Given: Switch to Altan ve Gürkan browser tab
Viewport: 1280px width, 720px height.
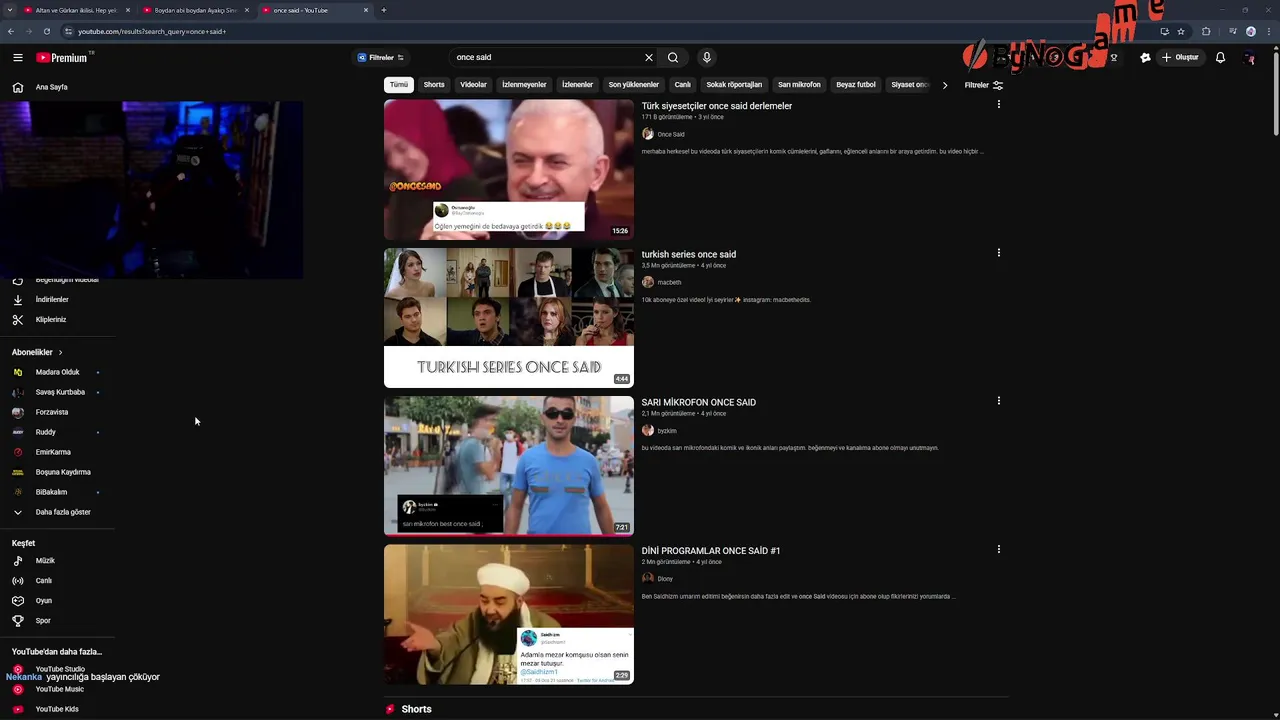Looking at the screenshot, I should click(76, 10).
